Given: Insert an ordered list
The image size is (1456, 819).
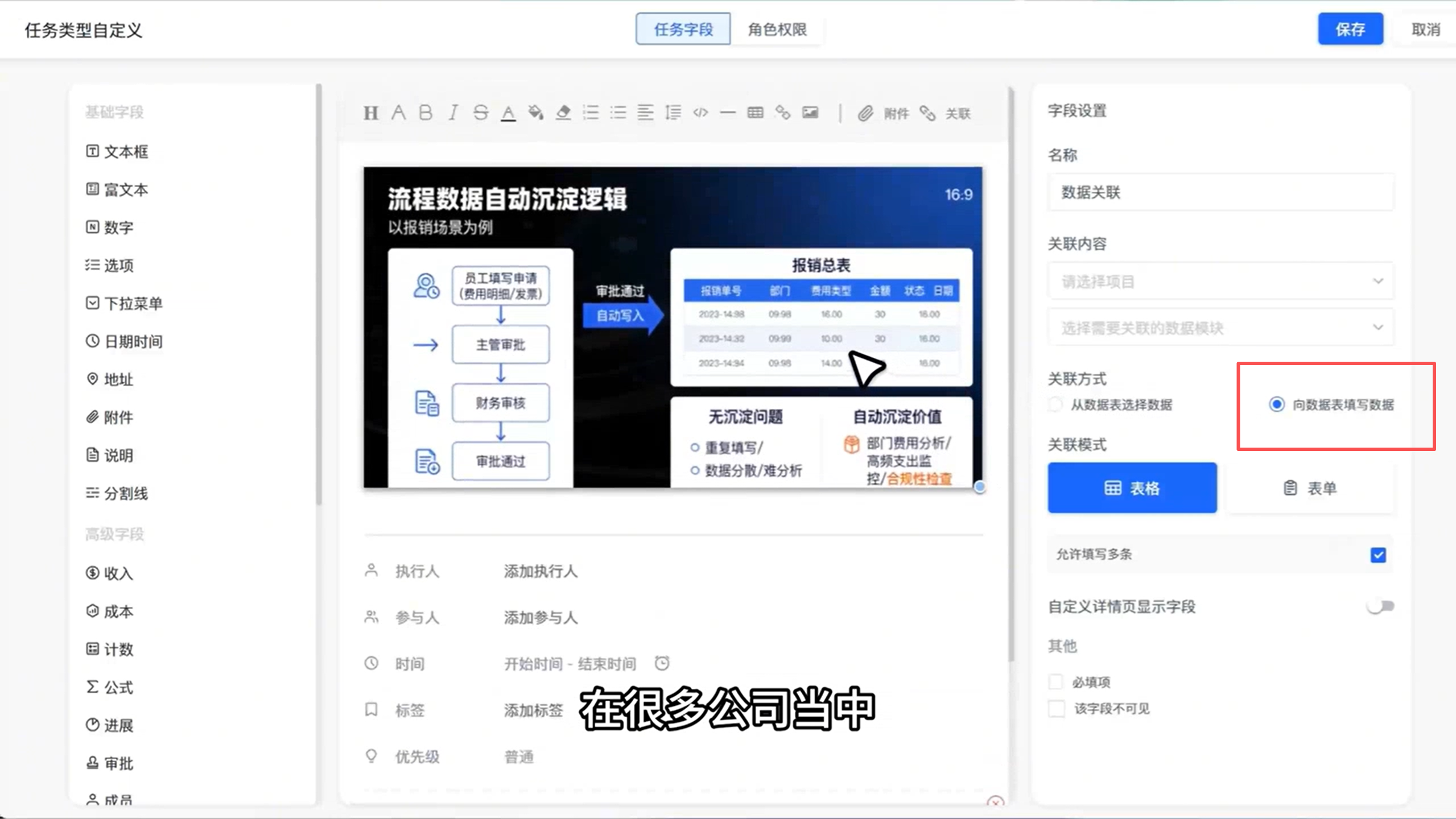Looking at the screenshot, I should coord(591,113).
